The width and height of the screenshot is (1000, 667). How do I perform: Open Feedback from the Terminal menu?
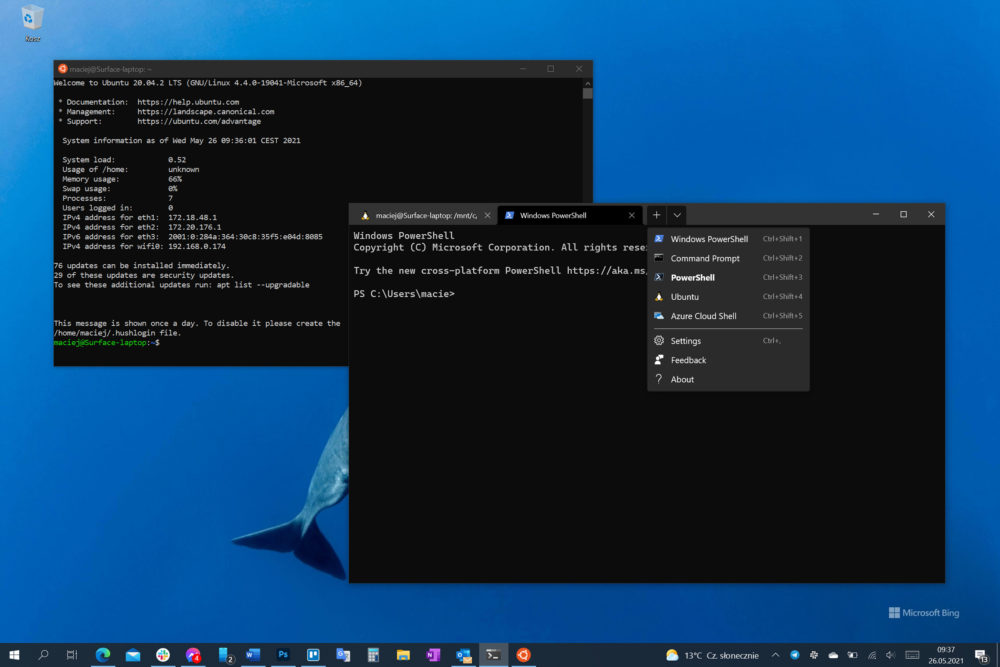tap(728, 360)
